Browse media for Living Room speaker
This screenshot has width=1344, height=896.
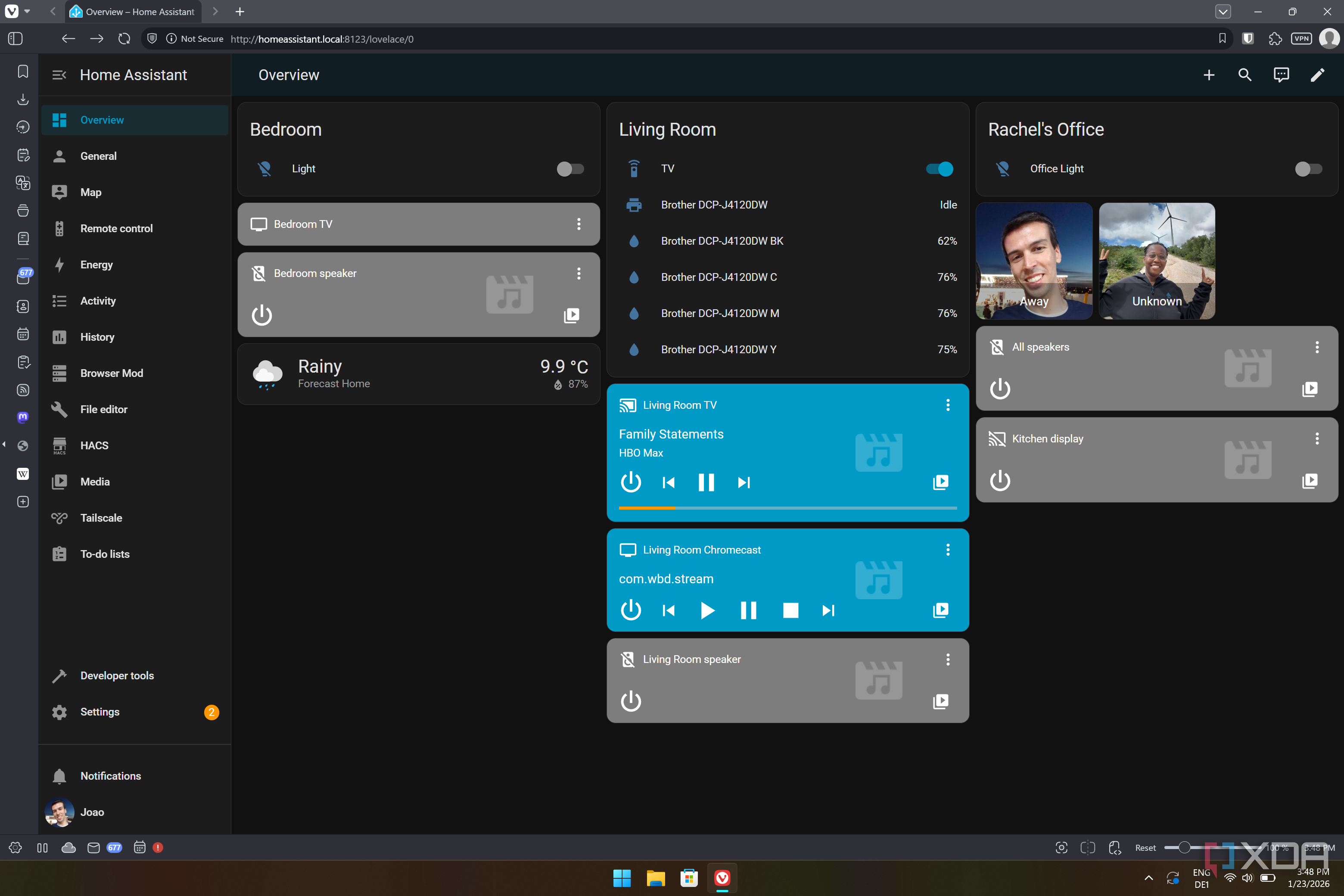click(x=940, y=701)
